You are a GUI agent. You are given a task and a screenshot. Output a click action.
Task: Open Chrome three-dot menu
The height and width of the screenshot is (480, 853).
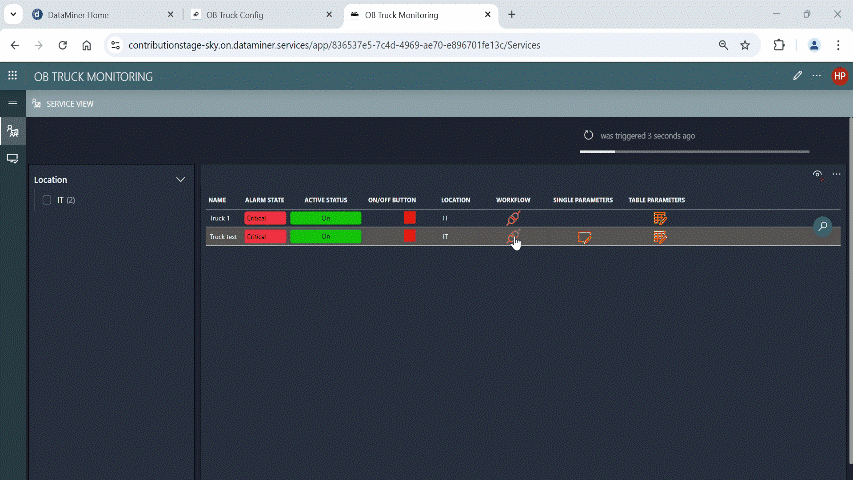(838, 45)
